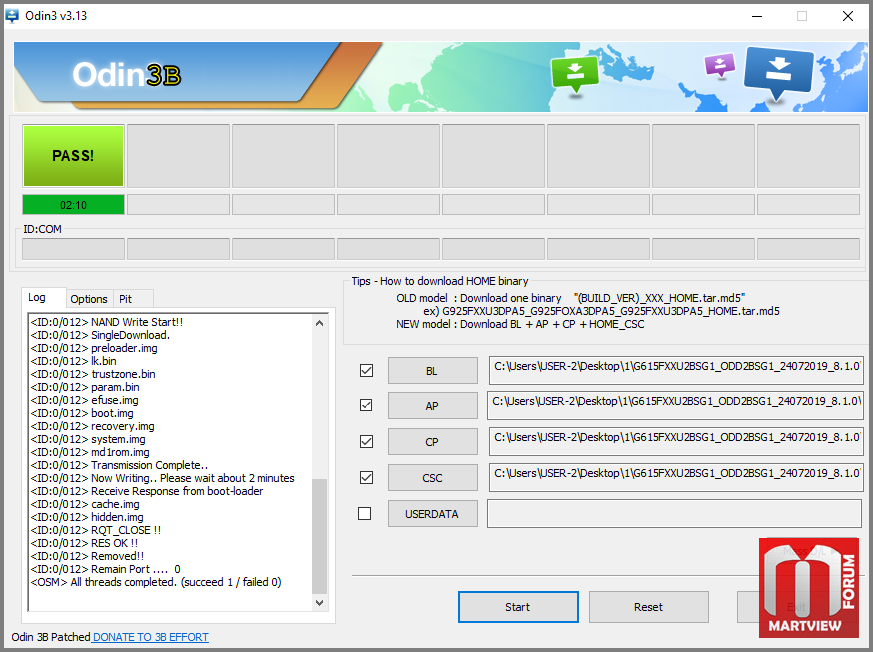The height and width of the screenshot is (652, 873).
Task: Enable the USERDATA checkbox
Action: (364, 513)
